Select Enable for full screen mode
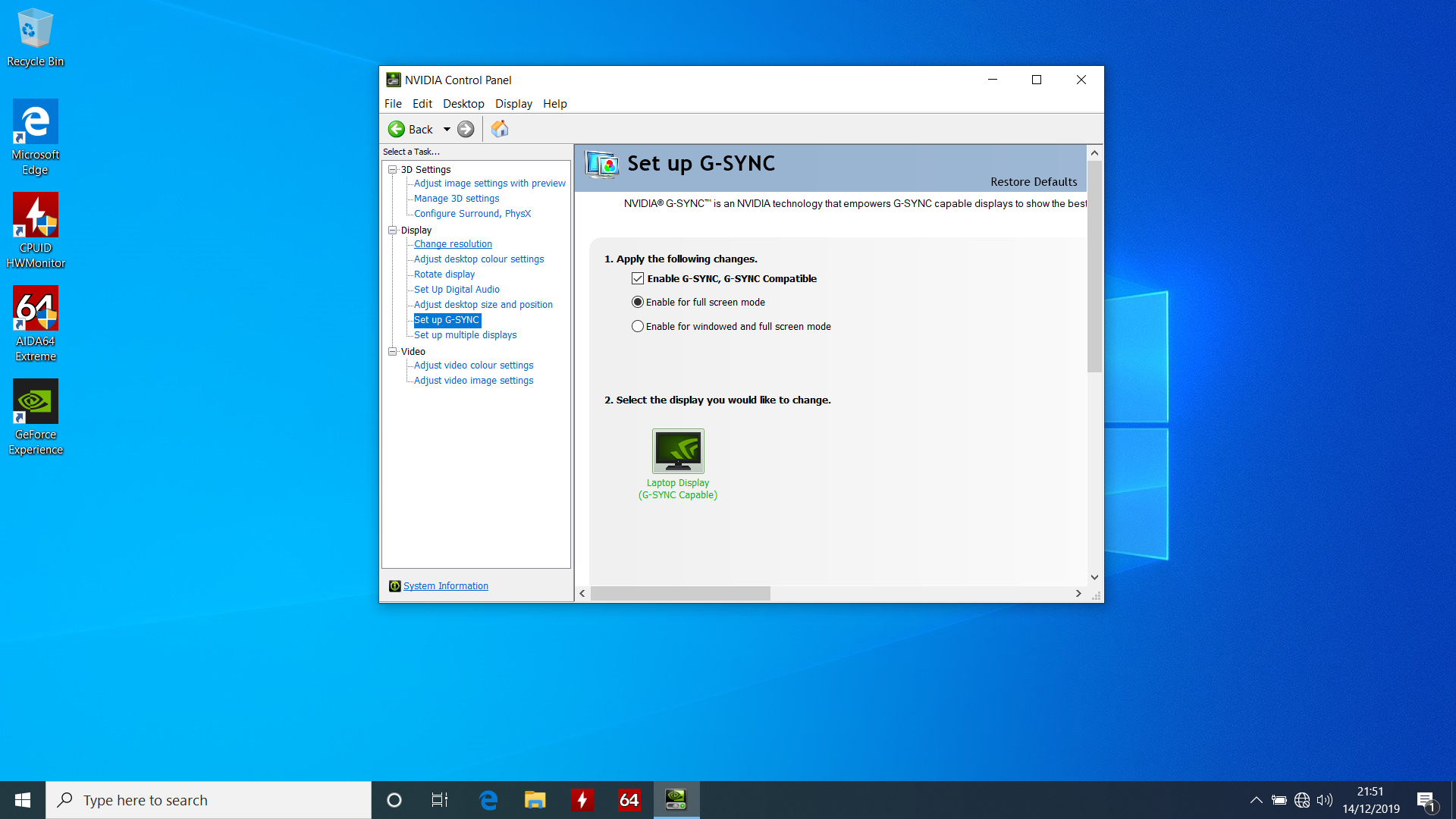The image size is (1456, 819). coord(638,302)
